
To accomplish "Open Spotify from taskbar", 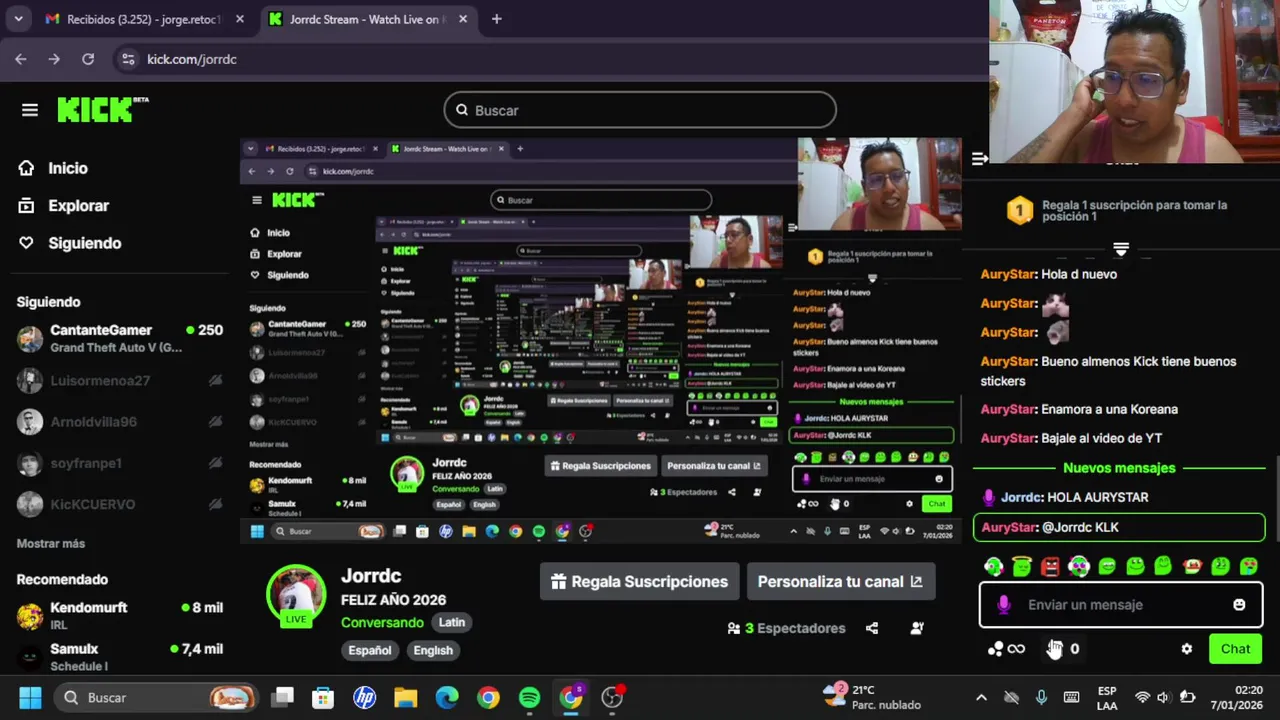I will (x=529, y=698).
